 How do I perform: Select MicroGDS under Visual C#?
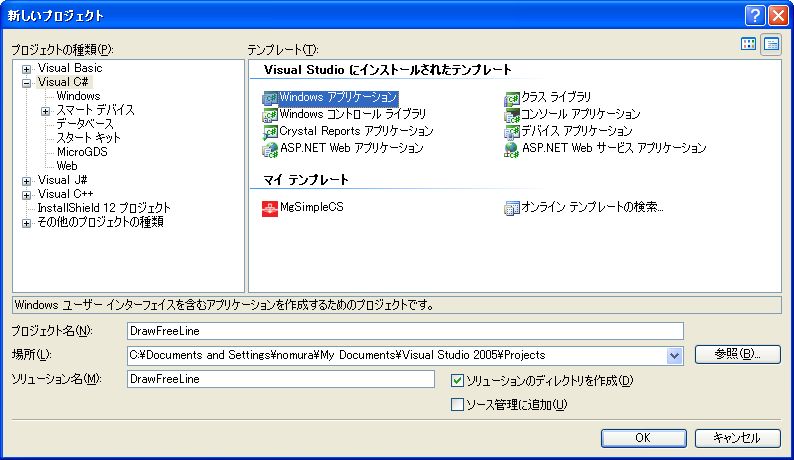81,152
